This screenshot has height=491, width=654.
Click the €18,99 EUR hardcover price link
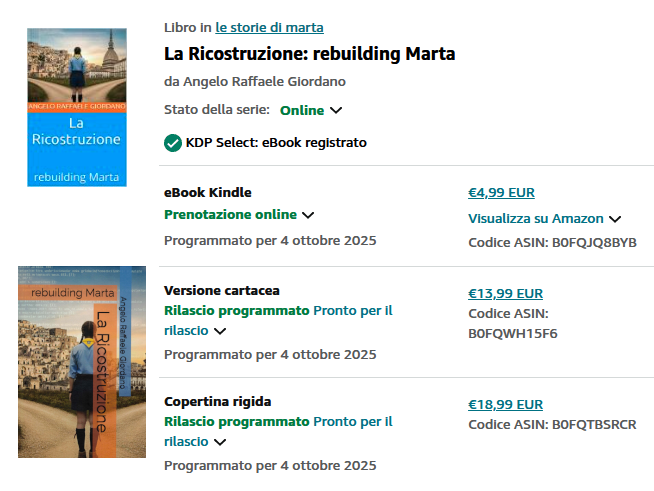[505, 405]
